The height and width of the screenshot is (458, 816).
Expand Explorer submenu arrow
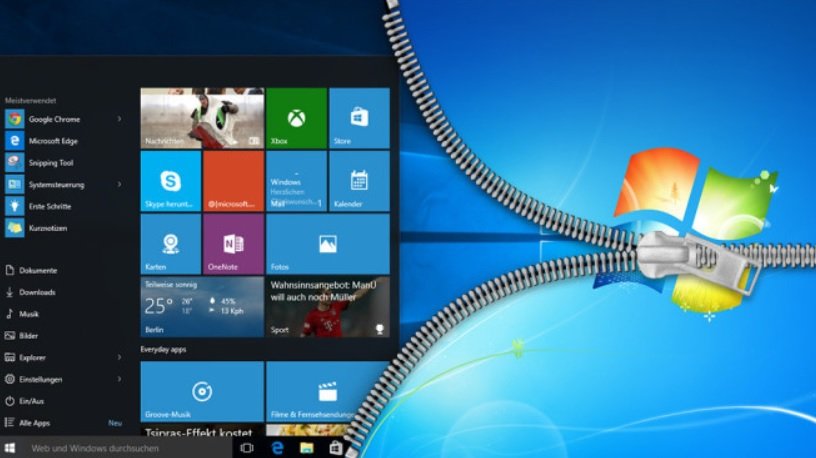(x=119, y=357)
